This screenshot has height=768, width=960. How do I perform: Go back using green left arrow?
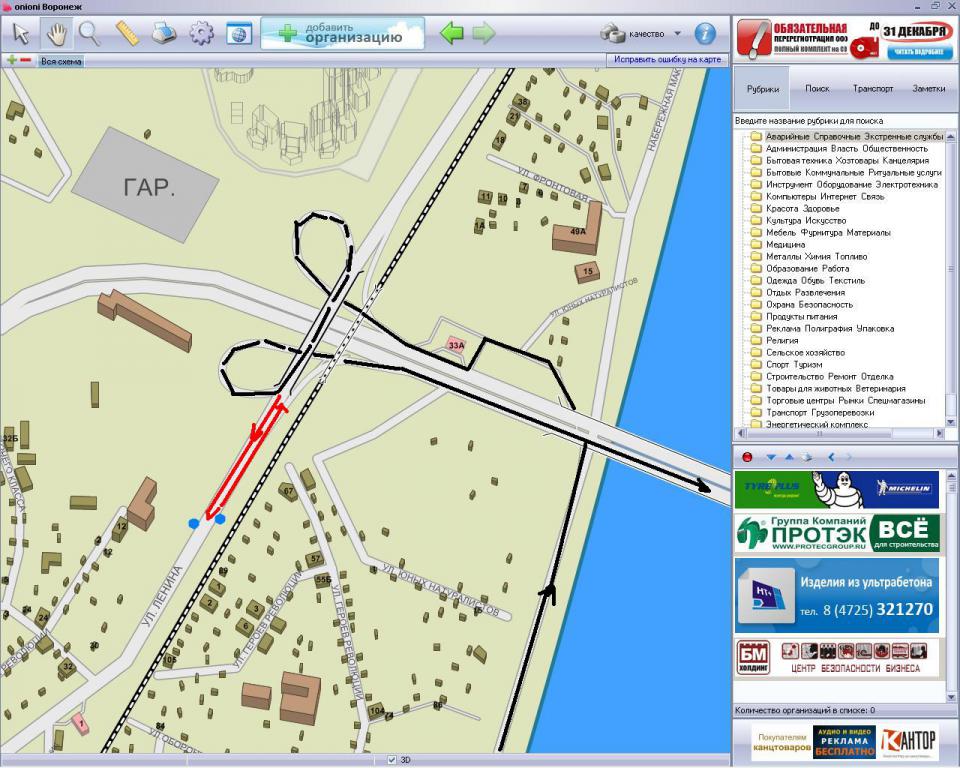pyautogui.click(x=452, y=34)
